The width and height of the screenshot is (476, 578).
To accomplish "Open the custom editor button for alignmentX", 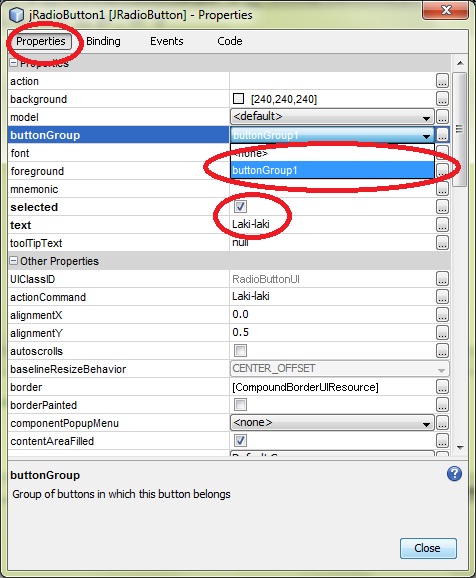I will point(442,315).
